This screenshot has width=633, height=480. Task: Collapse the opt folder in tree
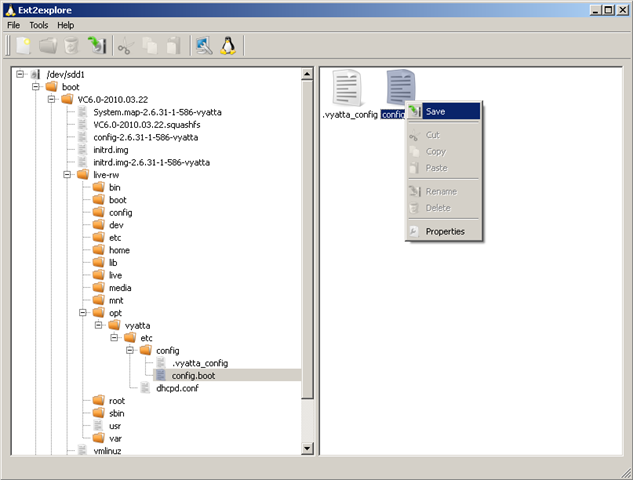point(84,313)
